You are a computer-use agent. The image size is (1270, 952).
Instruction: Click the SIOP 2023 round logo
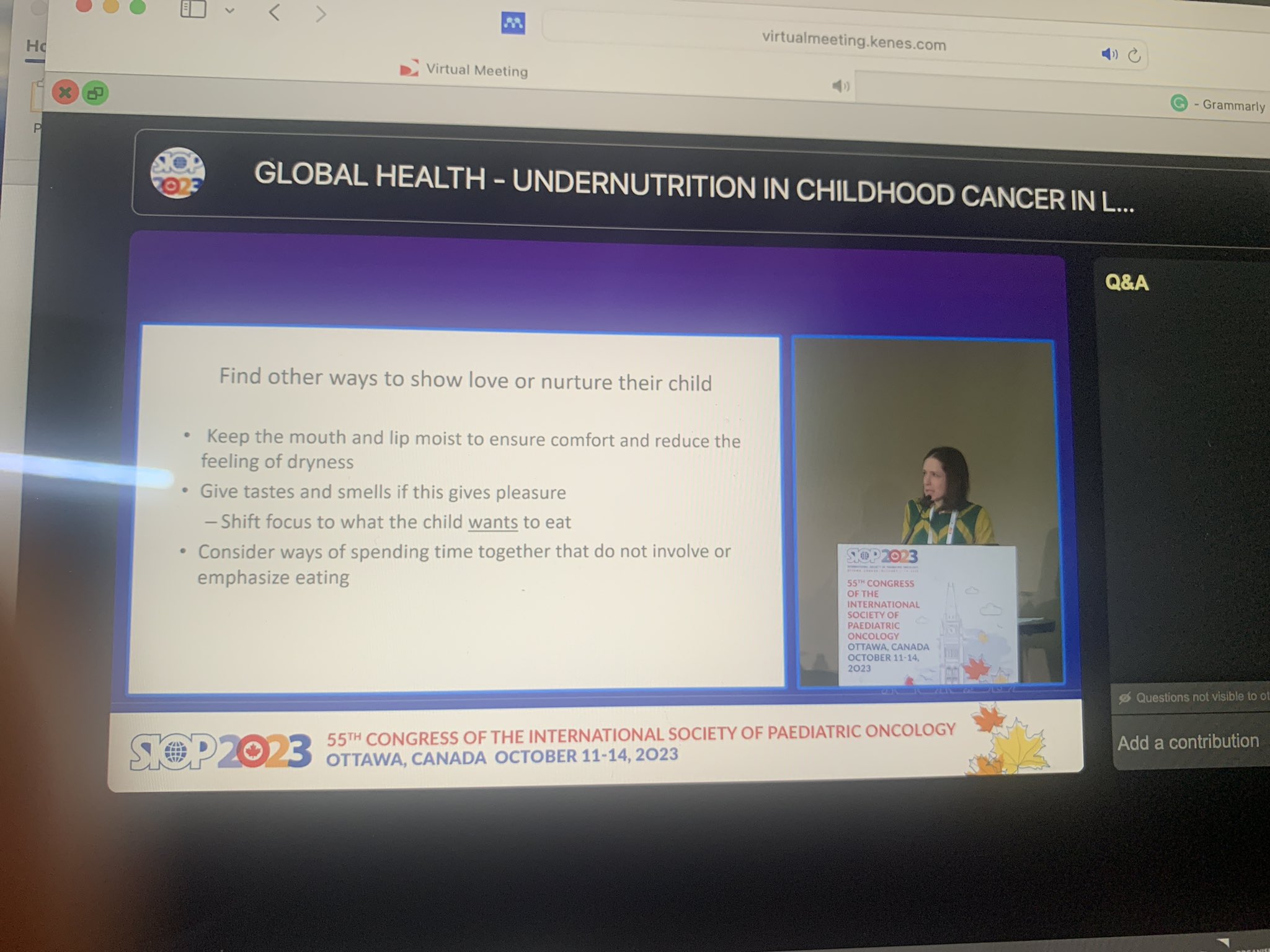177,173
